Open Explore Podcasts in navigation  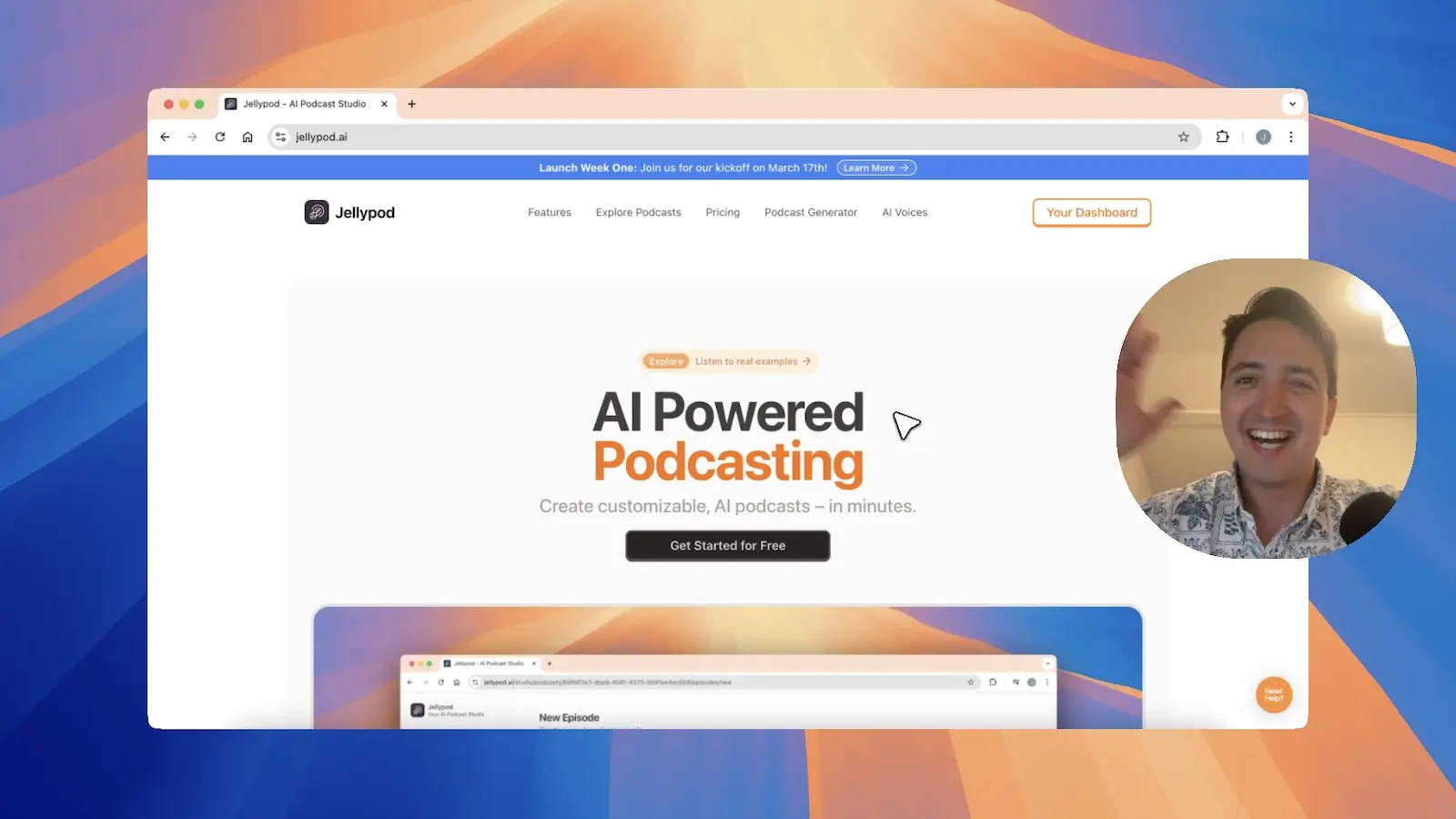[638, 212]
